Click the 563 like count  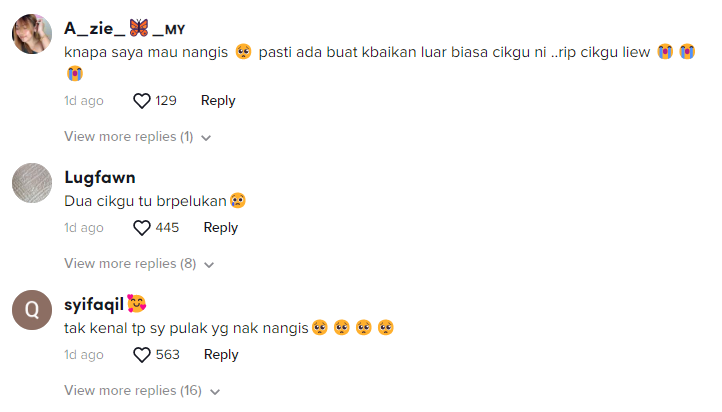pyautogui.click(x=168, y=355)
